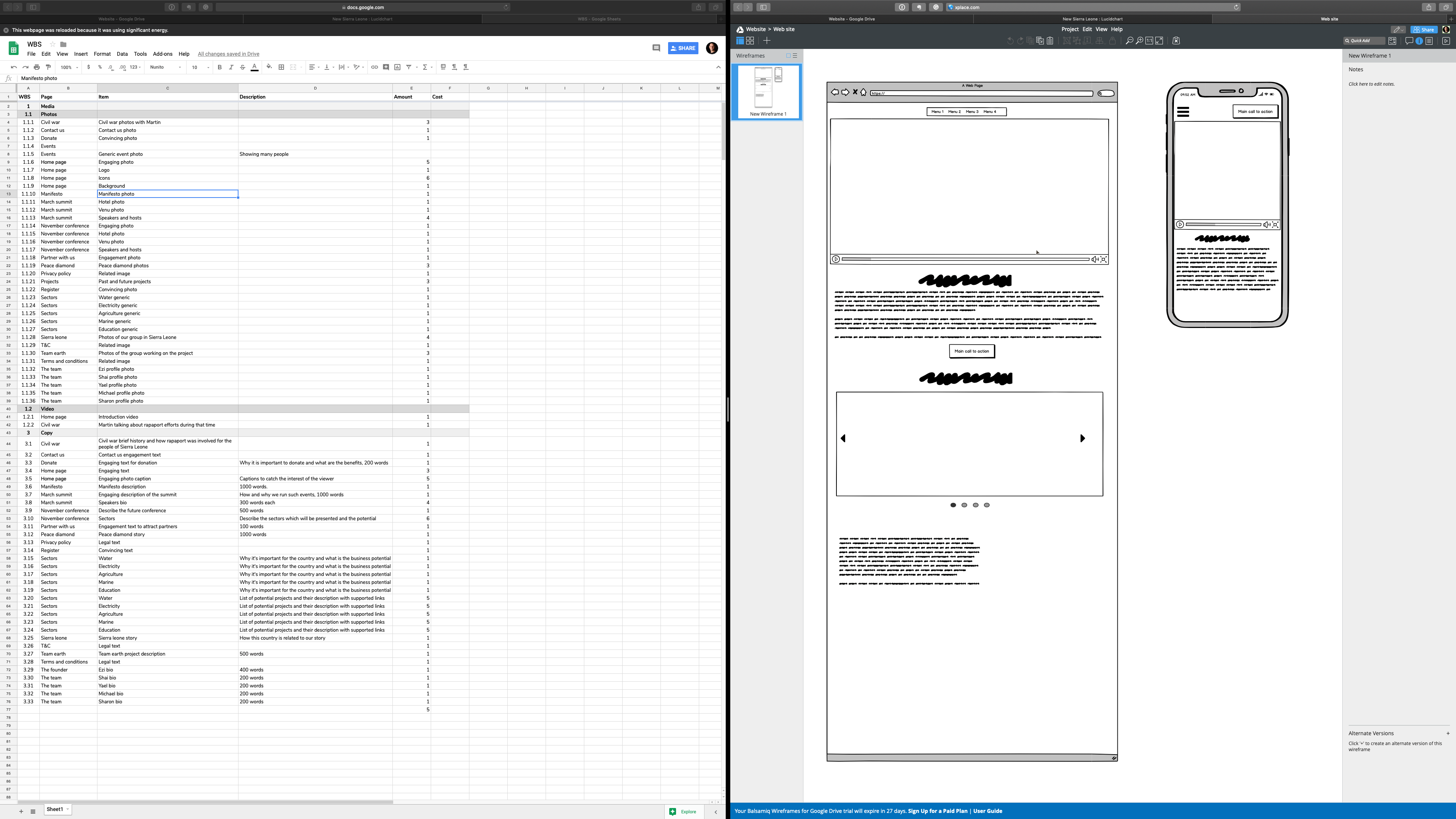Open the Sheet1 tab dropdown arrow
The width and height of the screenshot is (1456, 819).
[x=68, y=810]
